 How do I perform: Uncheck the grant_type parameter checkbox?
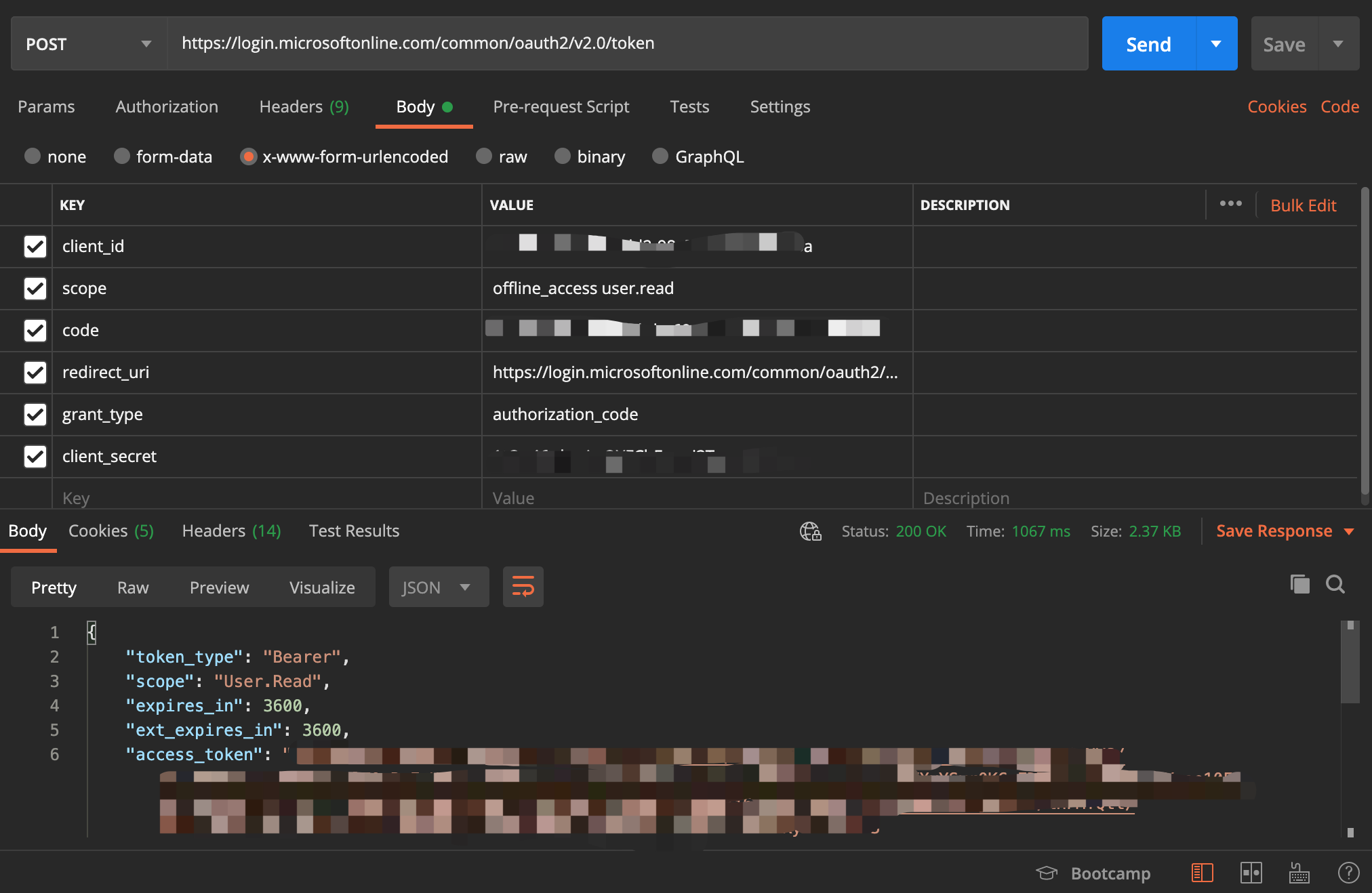(35, 414)
